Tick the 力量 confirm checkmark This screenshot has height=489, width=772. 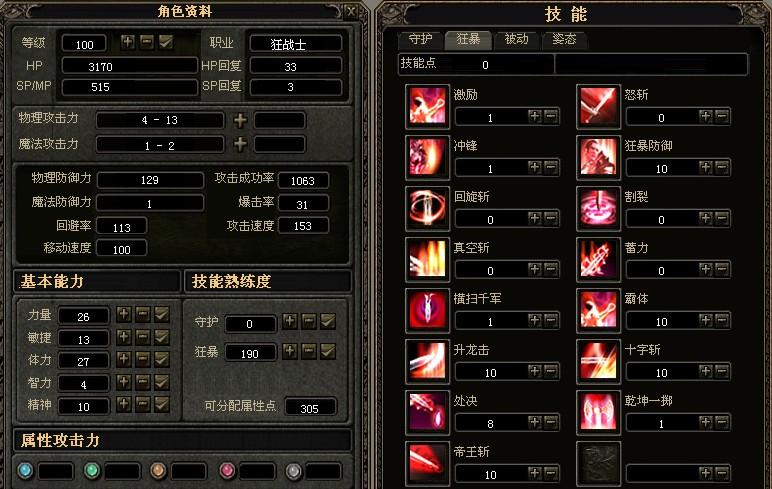[x=161, y=314]
